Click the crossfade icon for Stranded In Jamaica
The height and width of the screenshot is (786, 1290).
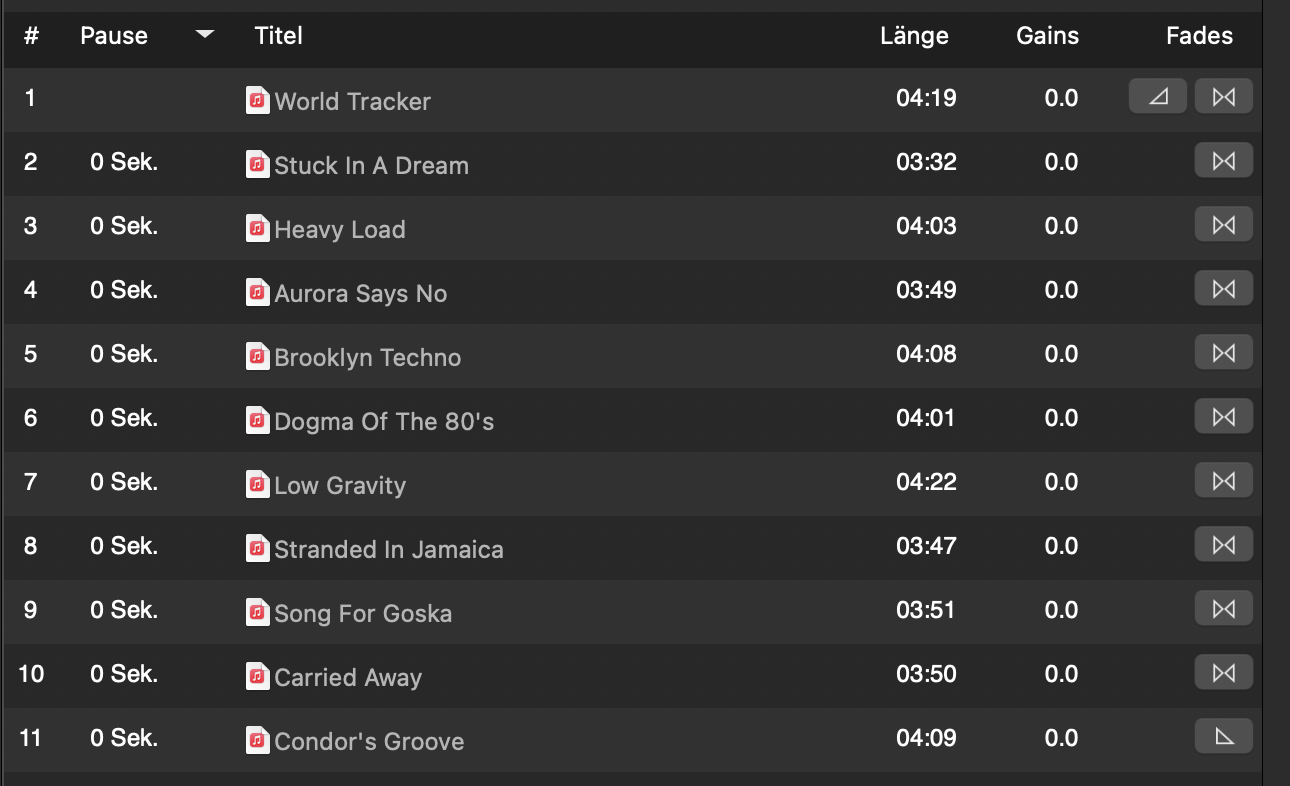pos(1223,544)
